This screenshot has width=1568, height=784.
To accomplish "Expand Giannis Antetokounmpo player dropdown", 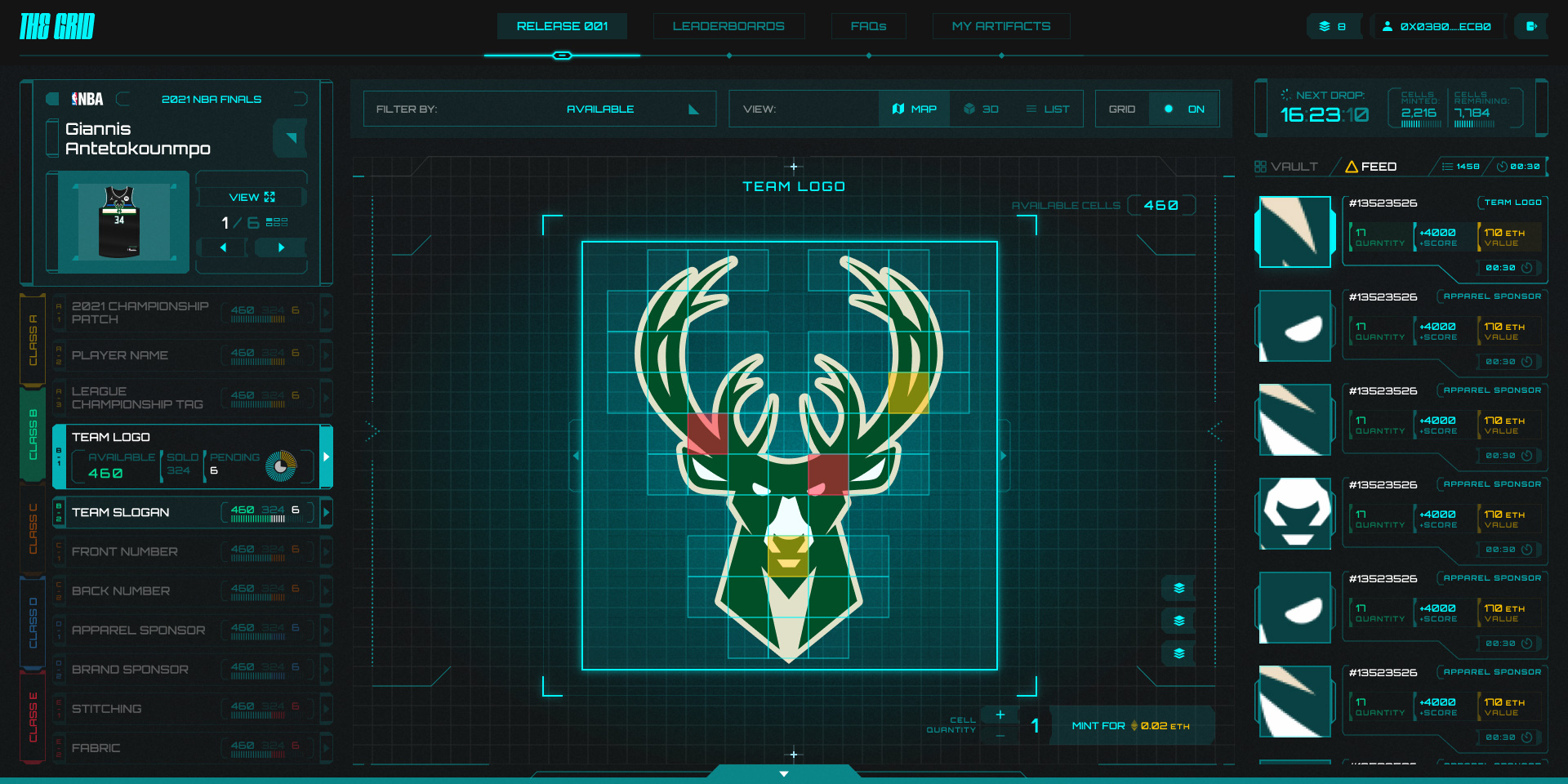I will 290,138.
